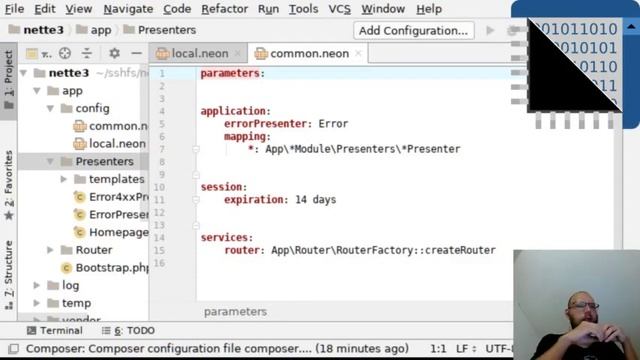Click the 'expiration: 14 days' line
This screenshot has height=360, width=640.
coord(280,200)
